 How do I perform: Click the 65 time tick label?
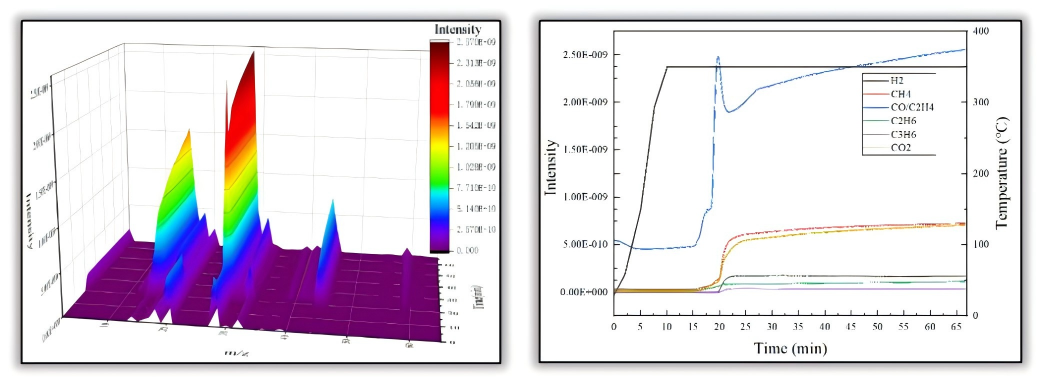point(957,327)
